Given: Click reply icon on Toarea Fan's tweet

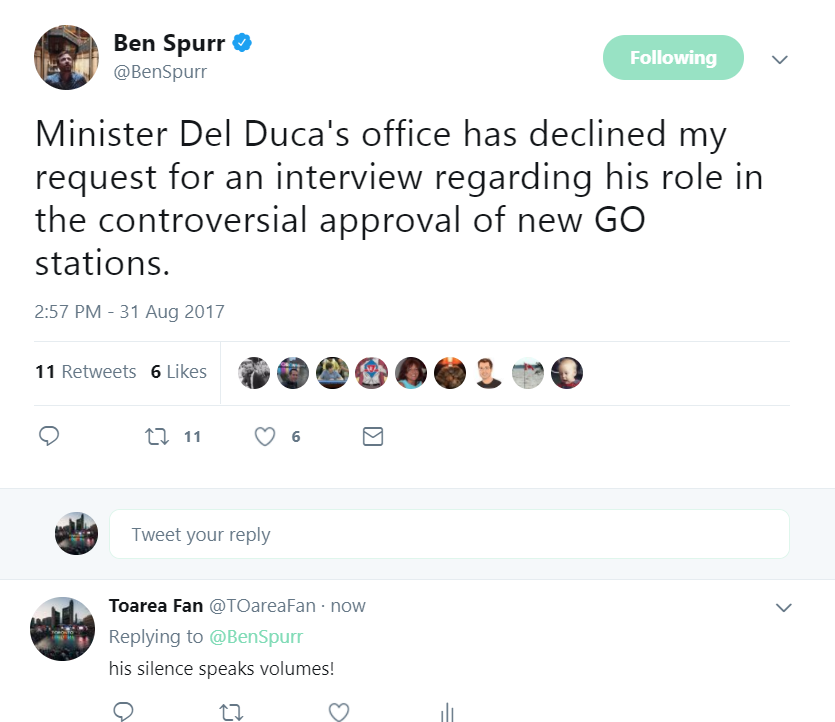Looking at the screenshot, I should click(123, 711).
